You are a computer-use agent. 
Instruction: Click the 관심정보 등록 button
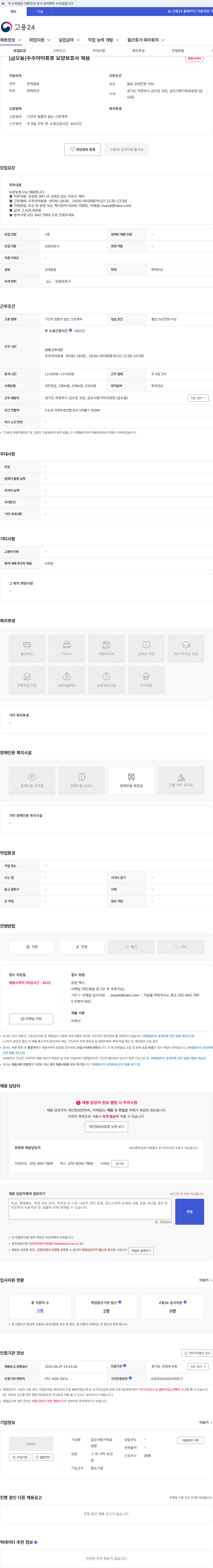pyautogui.click(x=83, y=149)
